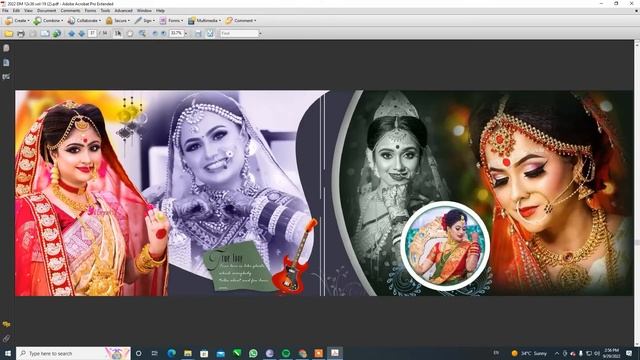Open the clock and date
The height and width of the screenshot is (360, 640).
click(x=611, y=353)
